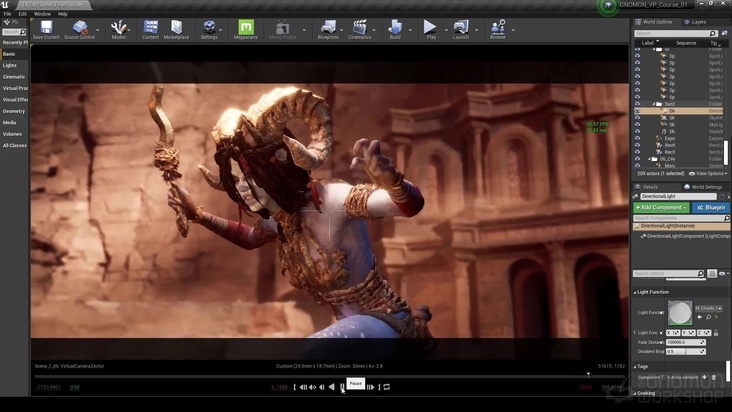Use the arrow icon under M_Clouds
Screen dimensions: 732x412
699,317
